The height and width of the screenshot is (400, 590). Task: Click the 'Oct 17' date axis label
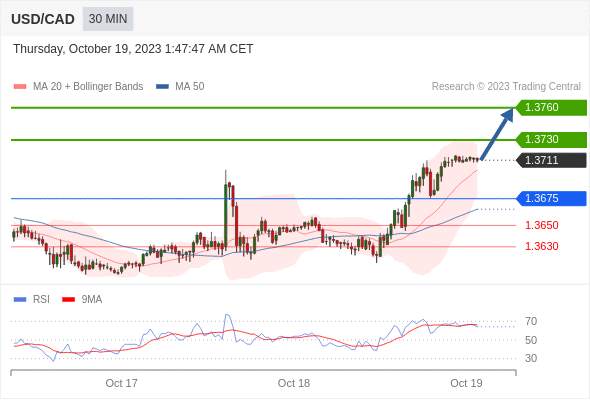[x=122, y=383]
